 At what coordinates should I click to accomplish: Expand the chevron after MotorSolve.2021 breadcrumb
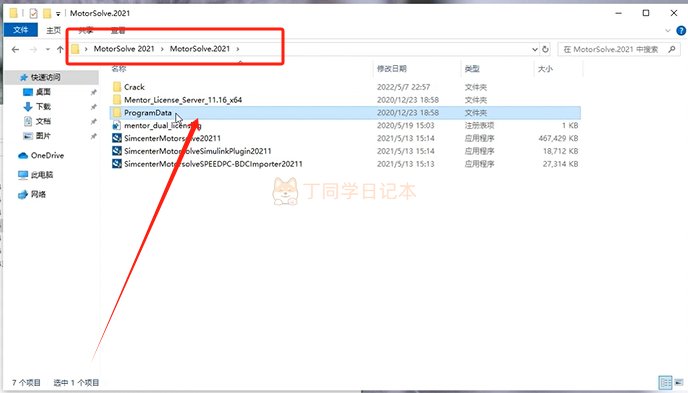(238, 49)
